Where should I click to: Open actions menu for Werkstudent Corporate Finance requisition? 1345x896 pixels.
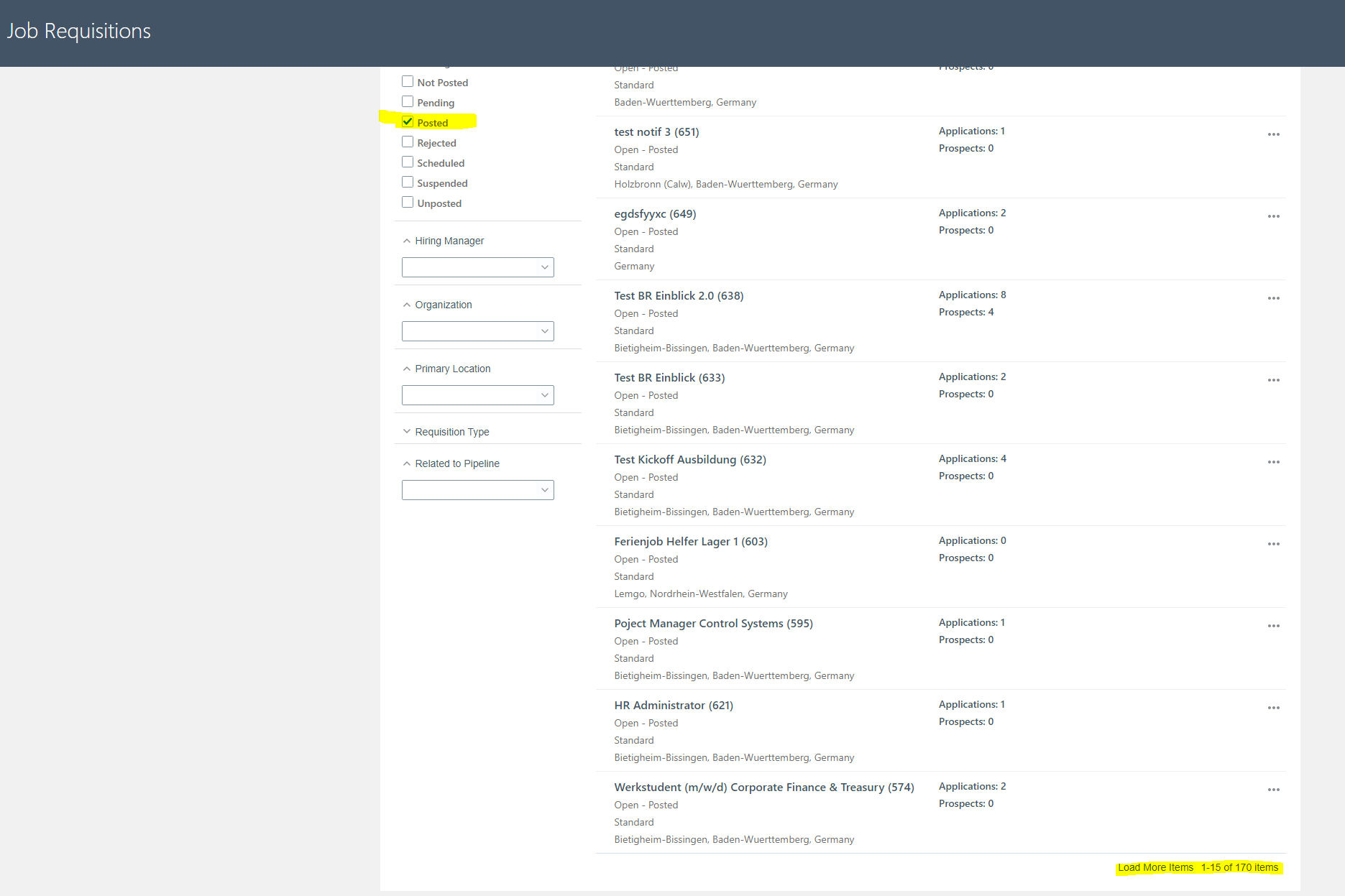(x=1273, y=790)
